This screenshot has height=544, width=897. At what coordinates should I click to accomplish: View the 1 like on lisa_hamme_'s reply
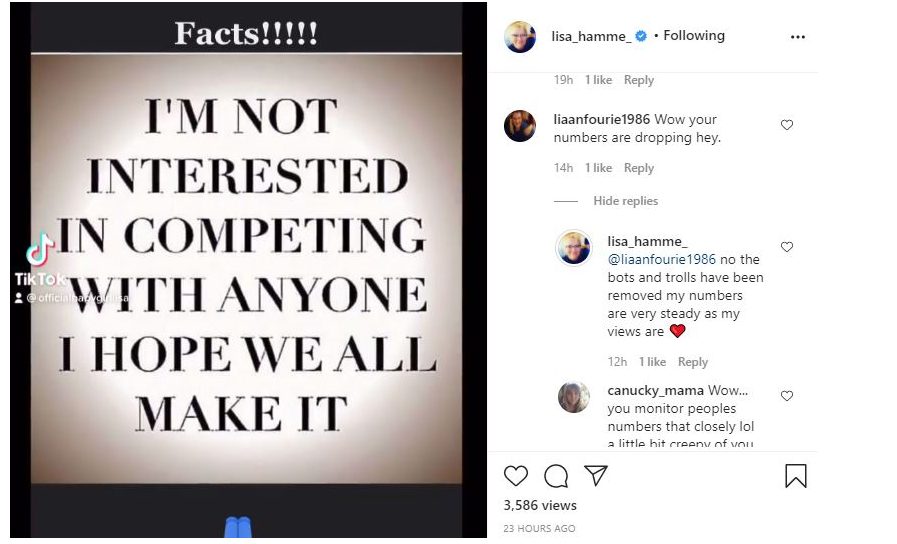click(652, 362)
